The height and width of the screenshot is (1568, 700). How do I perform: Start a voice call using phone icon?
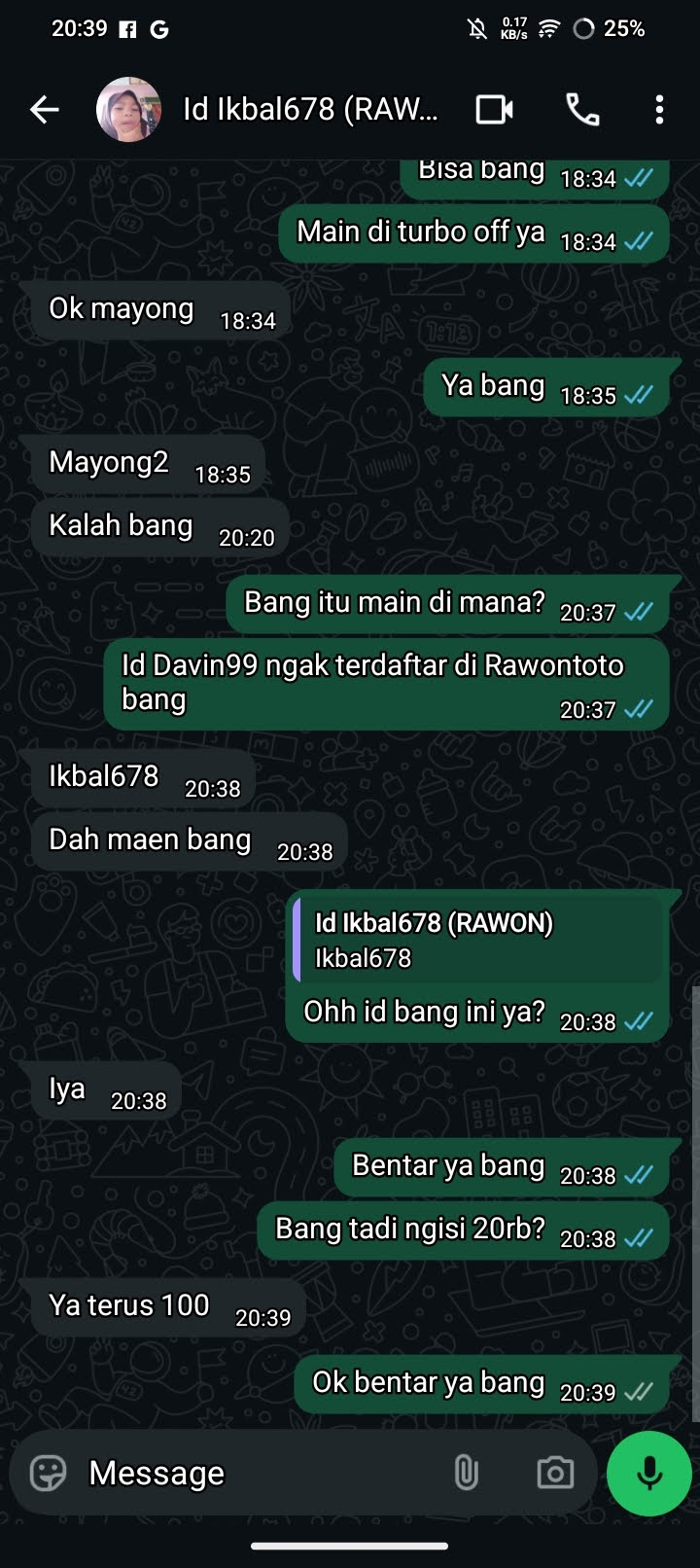(582, 110)
